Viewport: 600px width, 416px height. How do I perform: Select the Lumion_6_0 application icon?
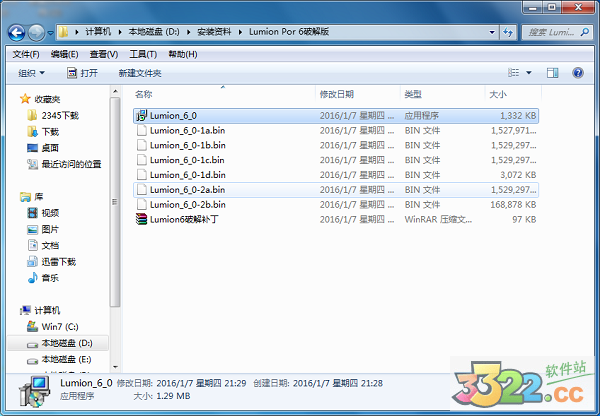142,116
